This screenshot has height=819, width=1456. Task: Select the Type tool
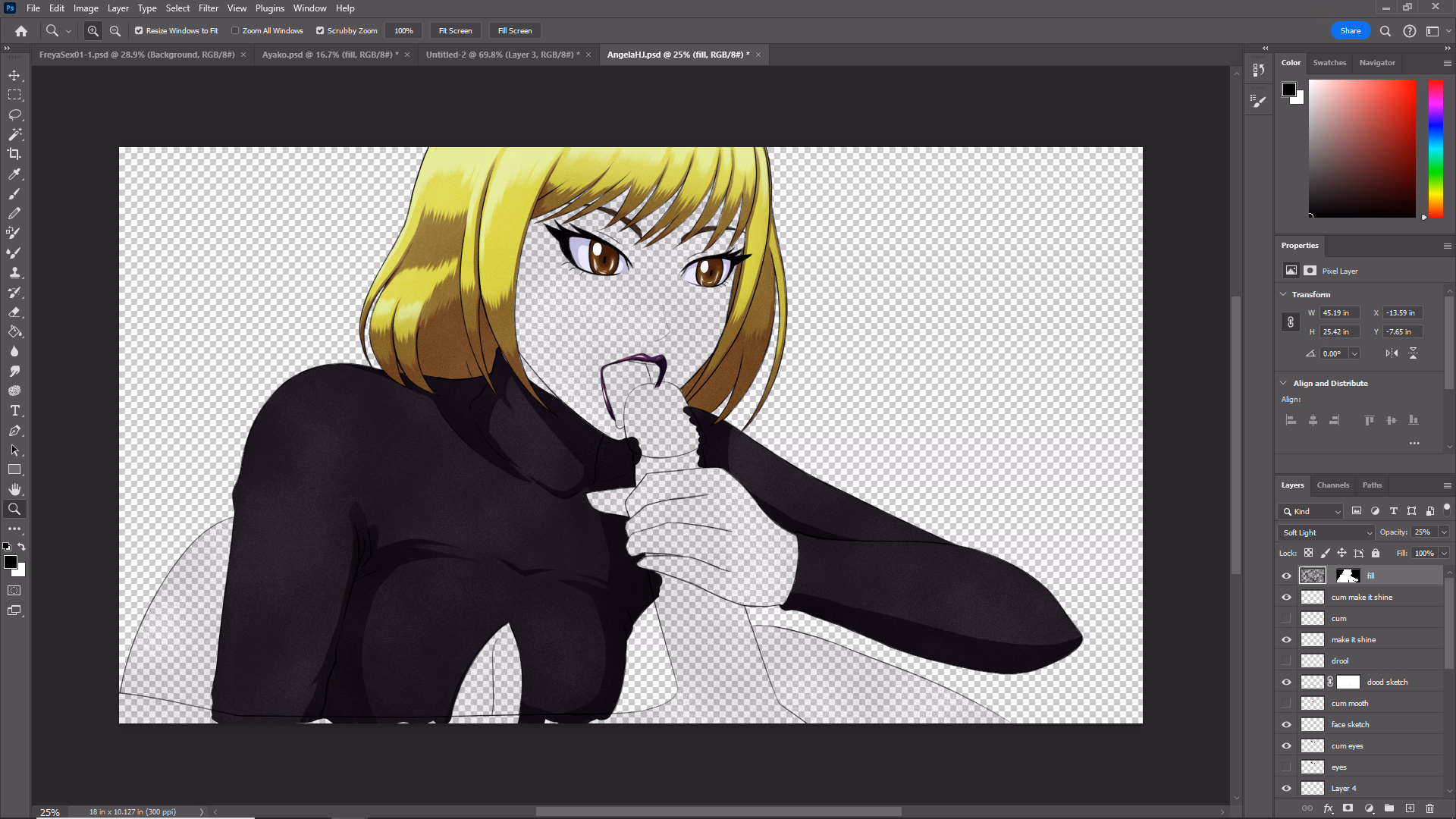click(x=14, y=410)
